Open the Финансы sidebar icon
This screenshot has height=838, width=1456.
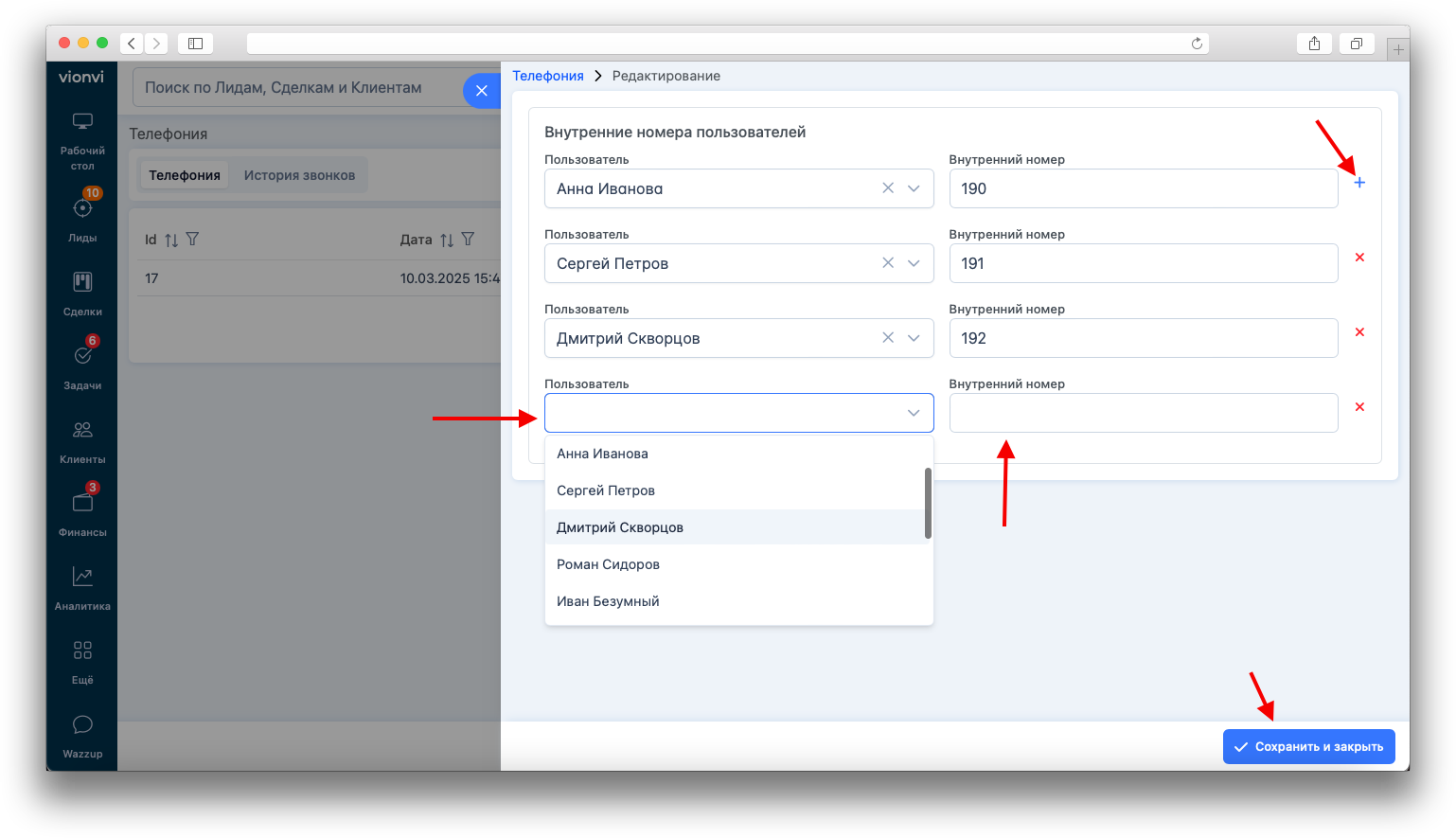[82, 512]
